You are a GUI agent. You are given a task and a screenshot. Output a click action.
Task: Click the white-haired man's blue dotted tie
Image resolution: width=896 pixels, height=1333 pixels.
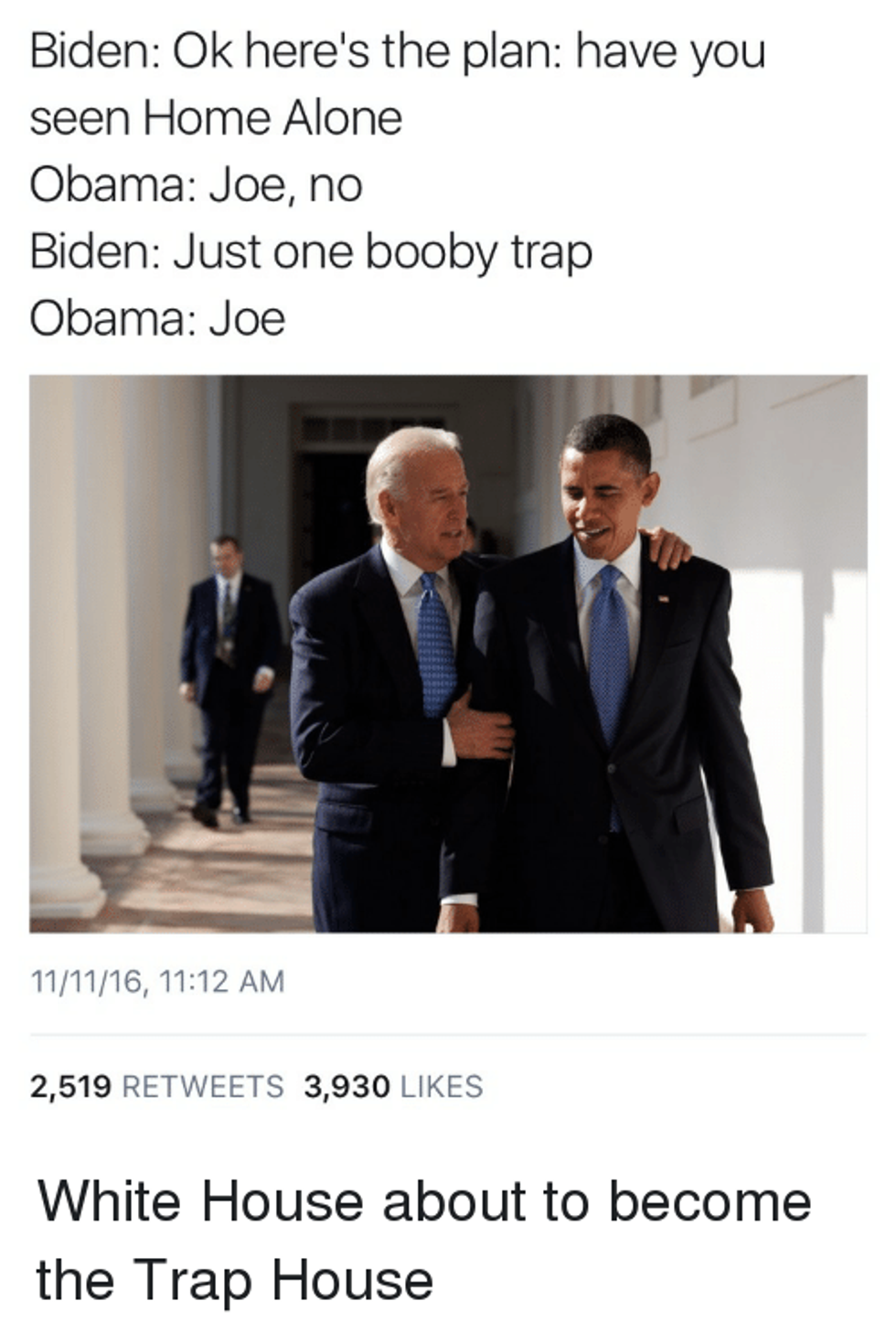pos(435,645)
